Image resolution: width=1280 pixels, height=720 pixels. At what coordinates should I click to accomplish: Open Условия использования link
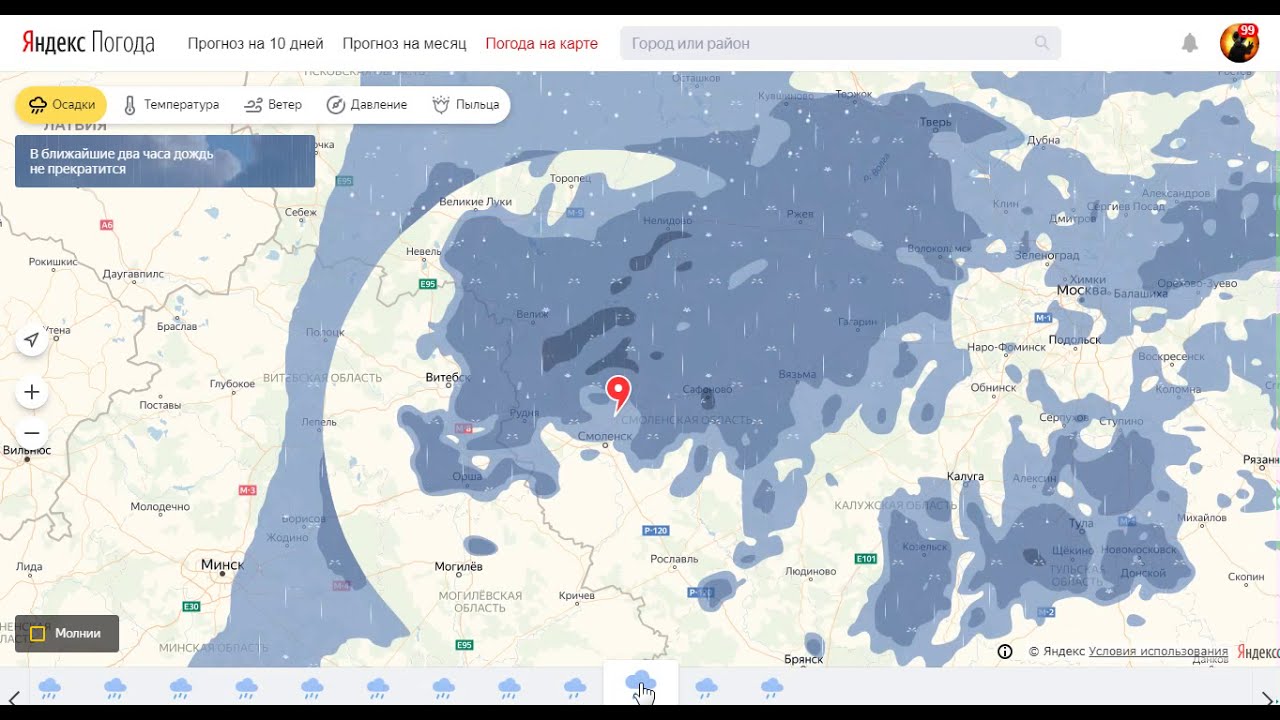pyautogui.click(x=1158, y=651)
